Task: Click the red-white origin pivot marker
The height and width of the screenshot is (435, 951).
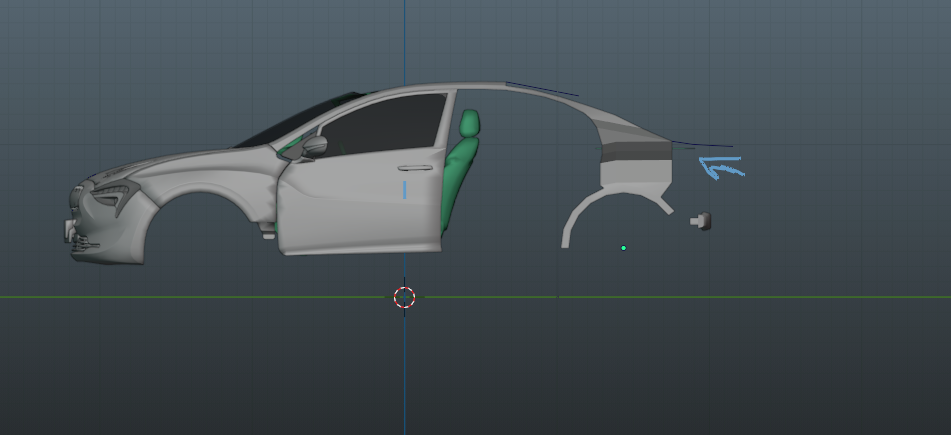Action: [x=405, y=297]
